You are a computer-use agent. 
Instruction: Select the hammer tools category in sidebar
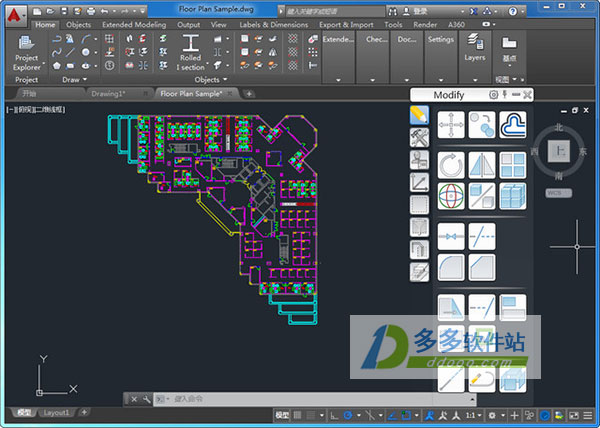click(419, 137)
